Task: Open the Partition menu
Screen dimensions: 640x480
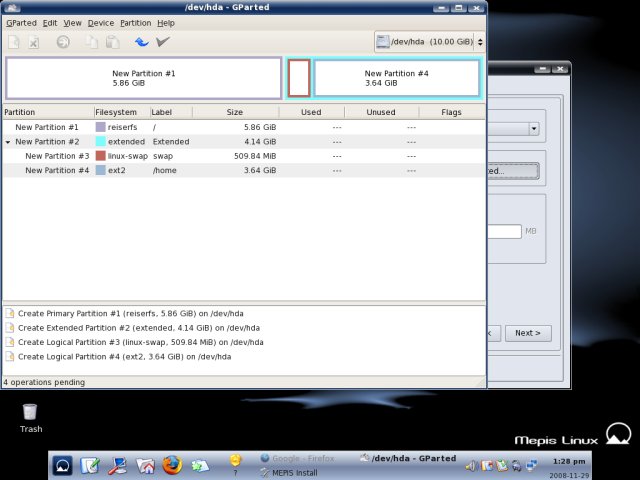Action: pos(134,22)
